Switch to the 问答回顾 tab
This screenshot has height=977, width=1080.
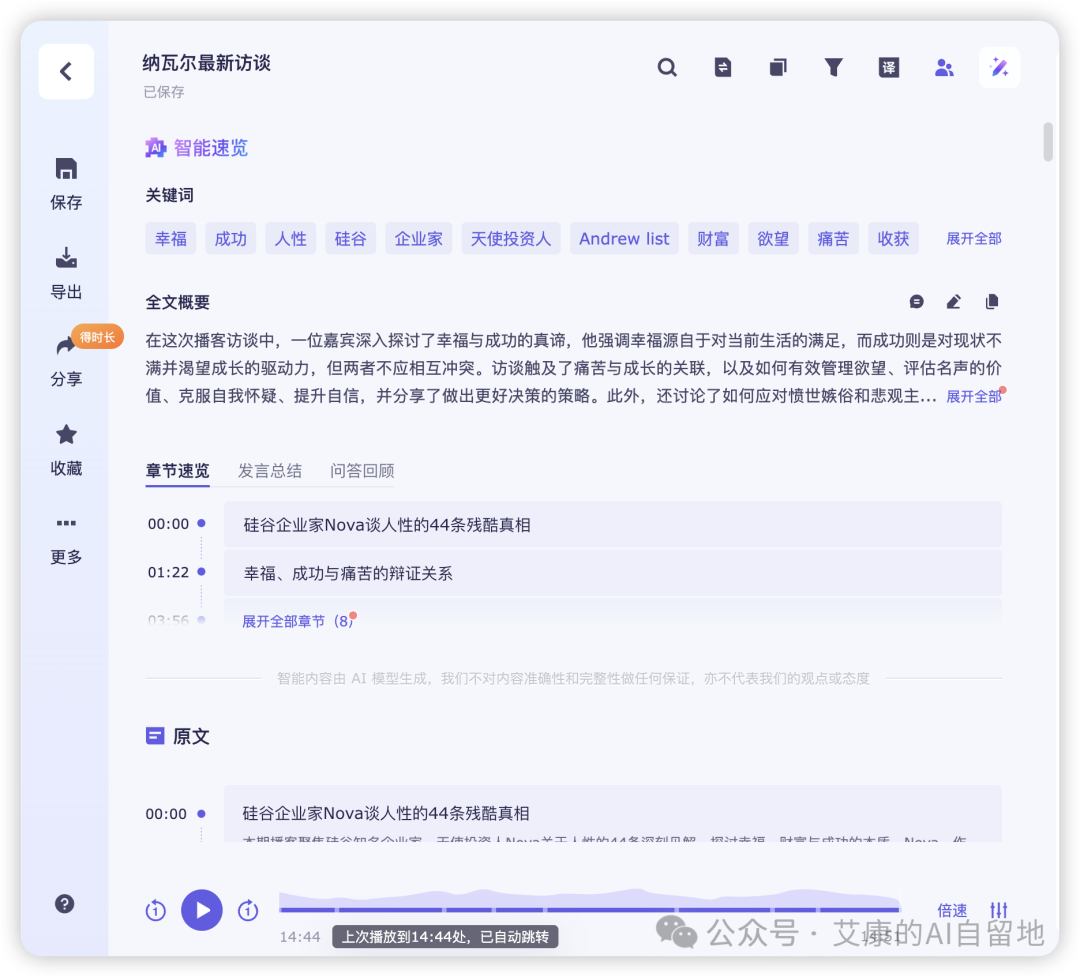coord(362,471)
